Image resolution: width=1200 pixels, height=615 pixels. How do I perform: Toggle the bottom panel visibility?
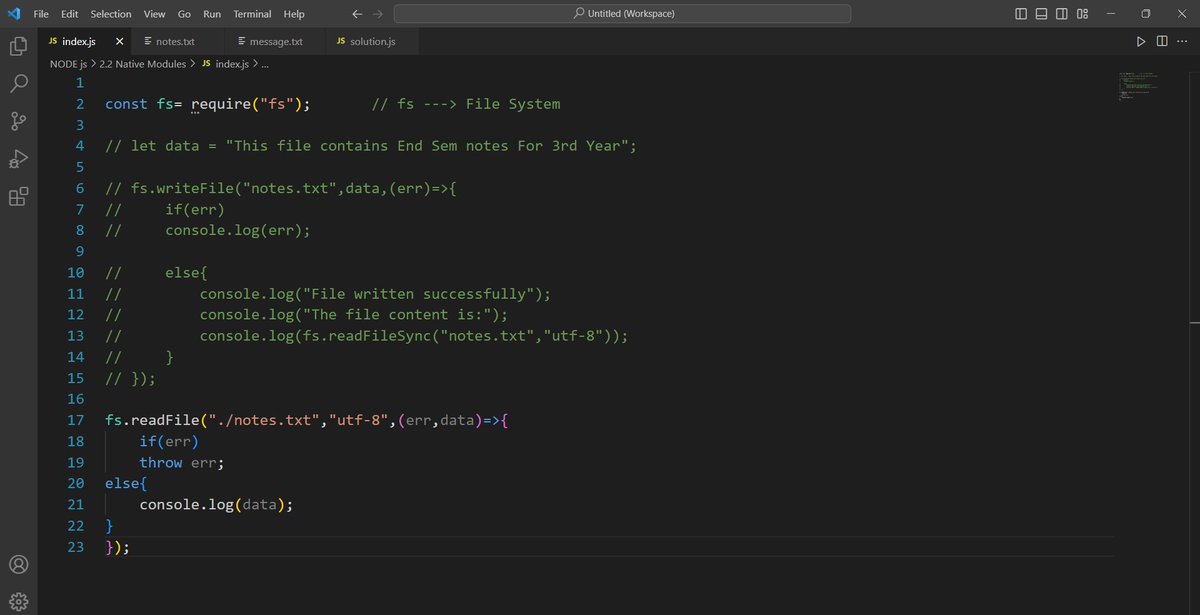point(1040,13)
